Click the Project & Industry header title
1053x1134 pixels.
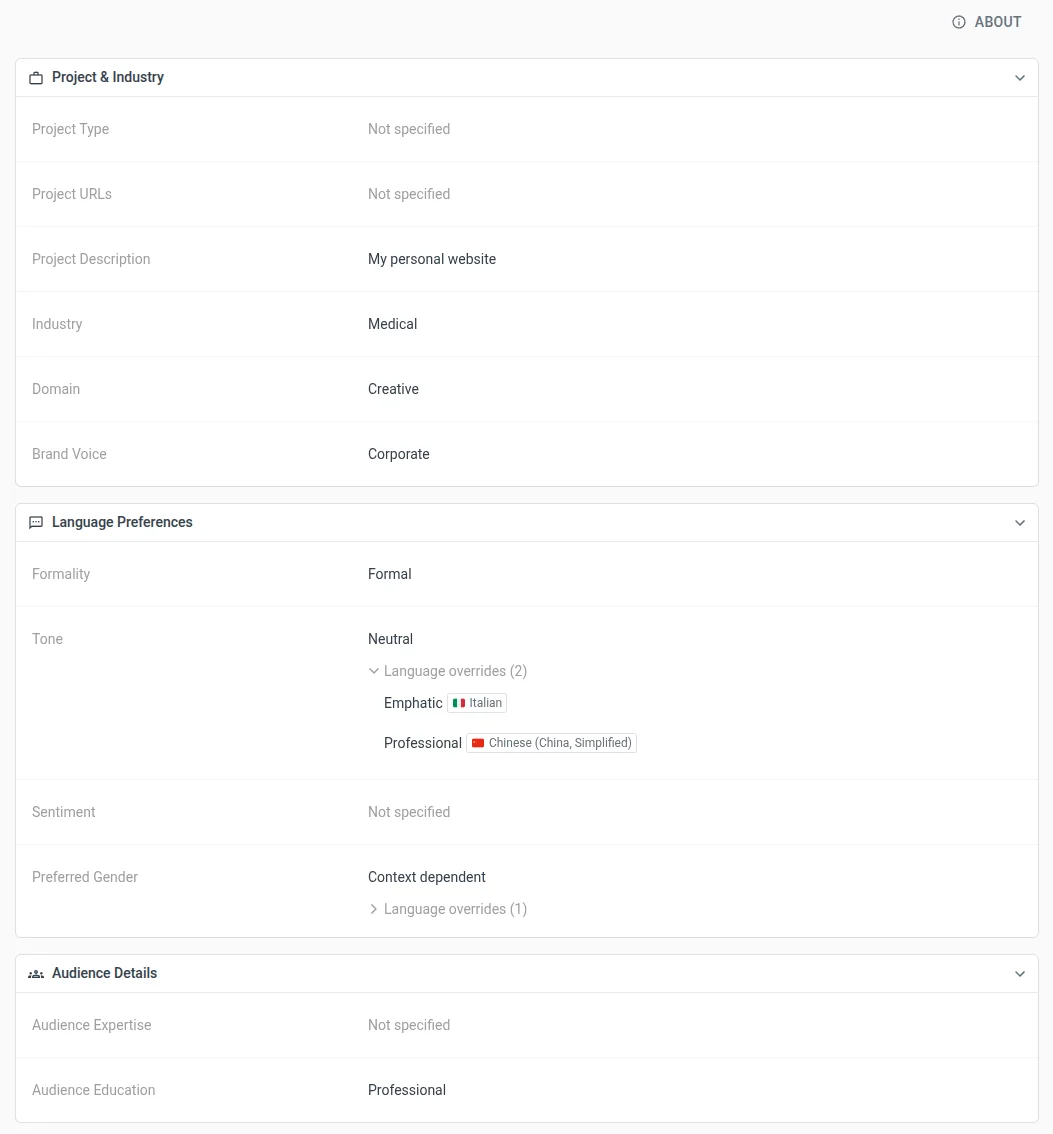pos(108,77)
